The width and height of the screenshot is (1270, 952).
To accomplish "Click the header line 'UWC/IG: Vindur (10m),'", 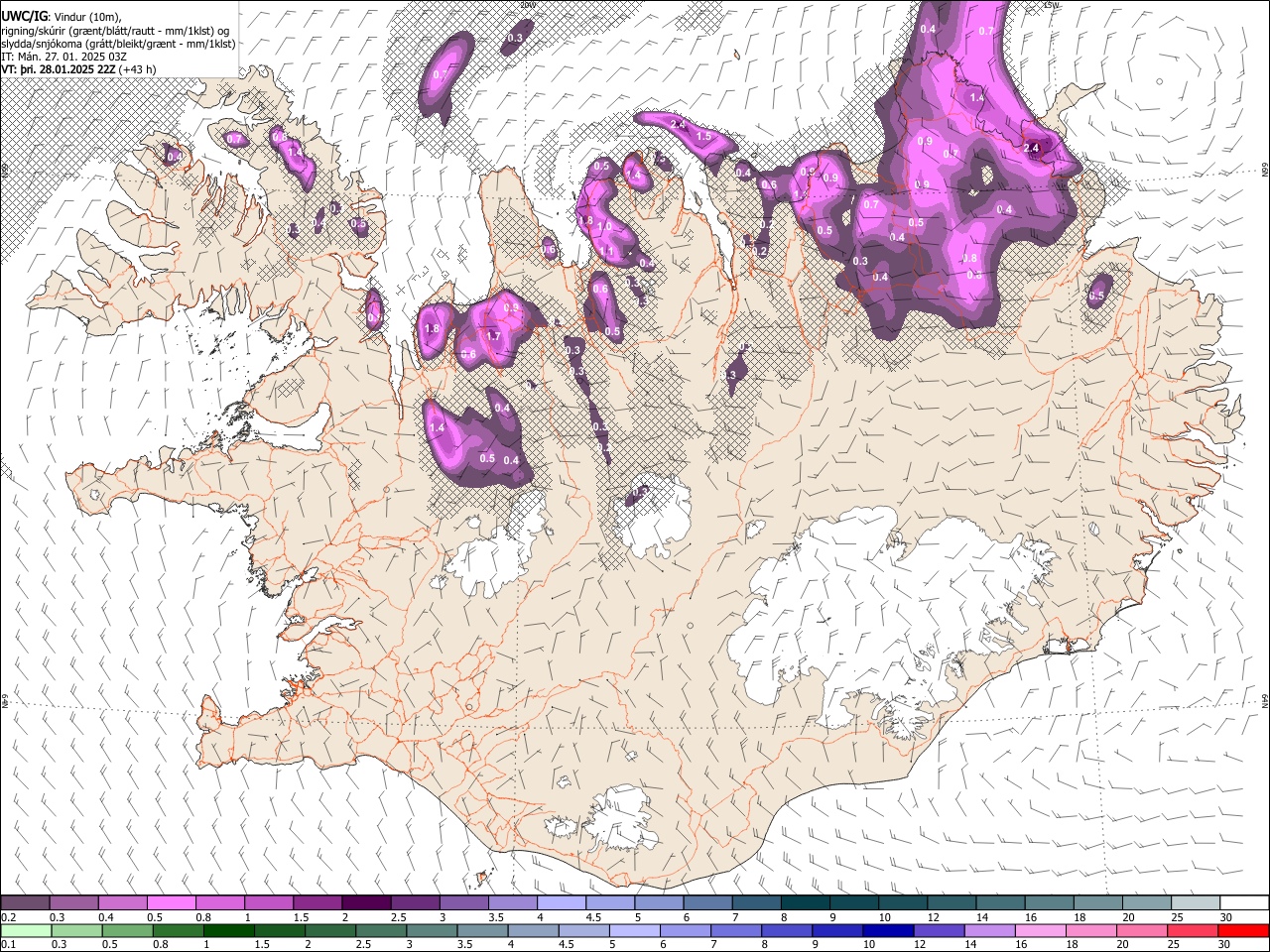I will tap(60, 16).
